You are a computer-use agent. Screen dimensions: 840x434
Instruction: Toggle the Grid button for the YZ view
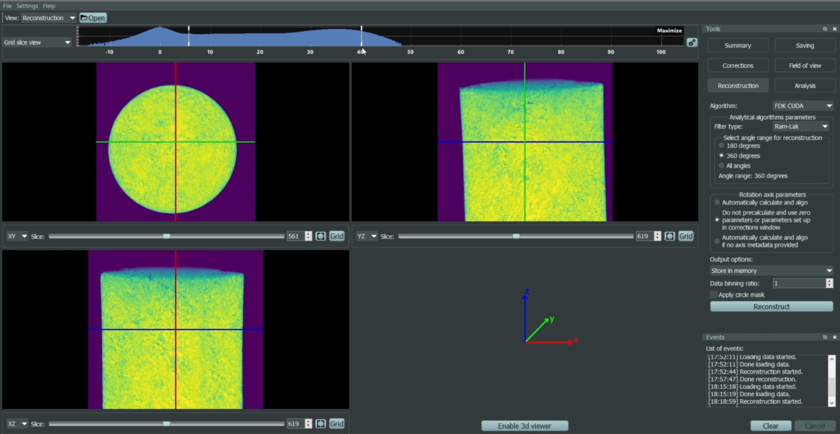[x=686, y=236]
